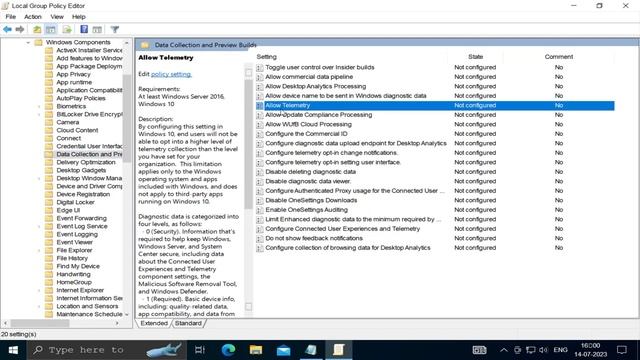Click the tree pane horizontal scrollbar thumb
Viewport: 640px width, 360px height.
[40, 323]
